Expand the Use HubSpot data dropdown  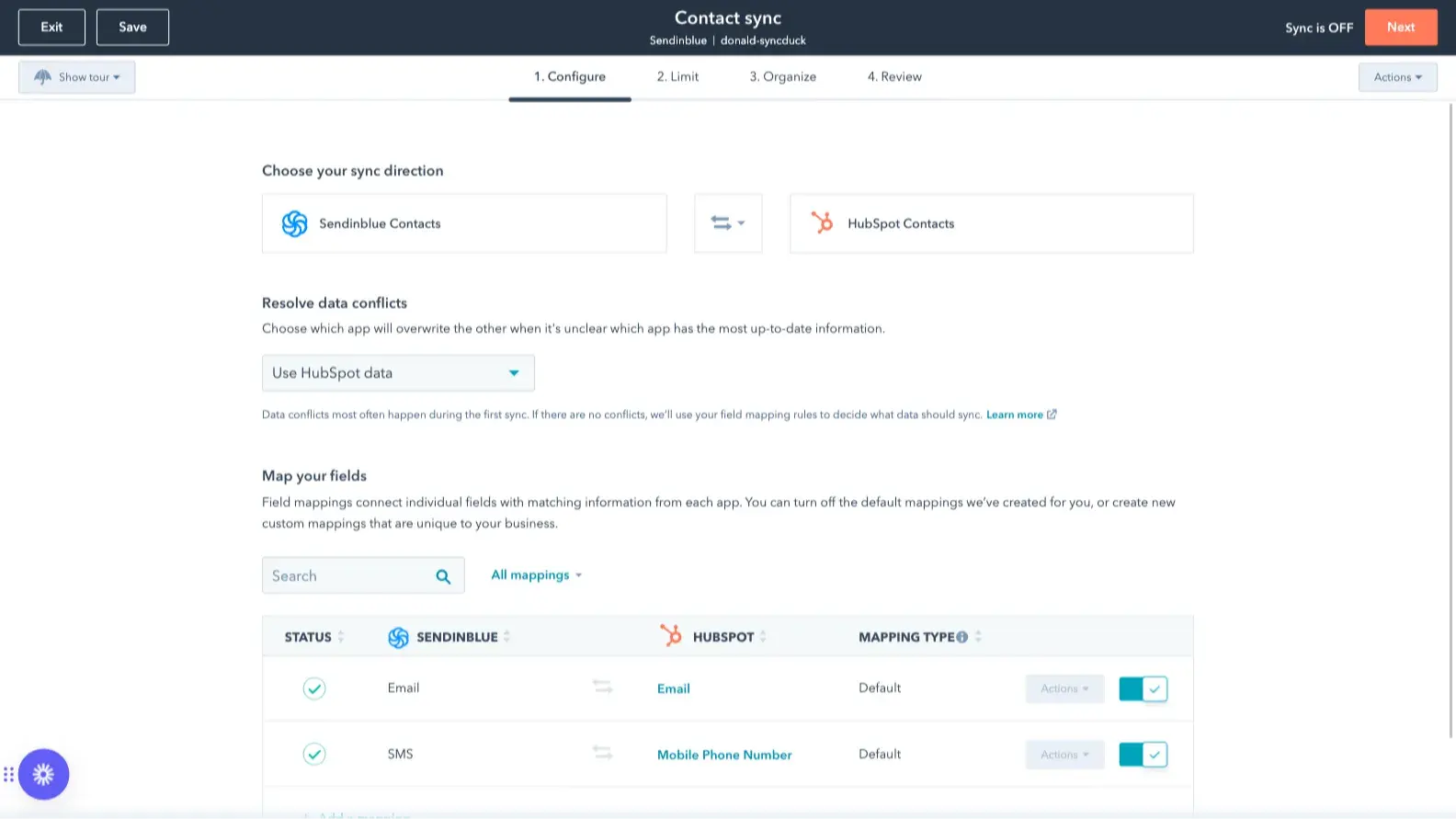point(397,373)
